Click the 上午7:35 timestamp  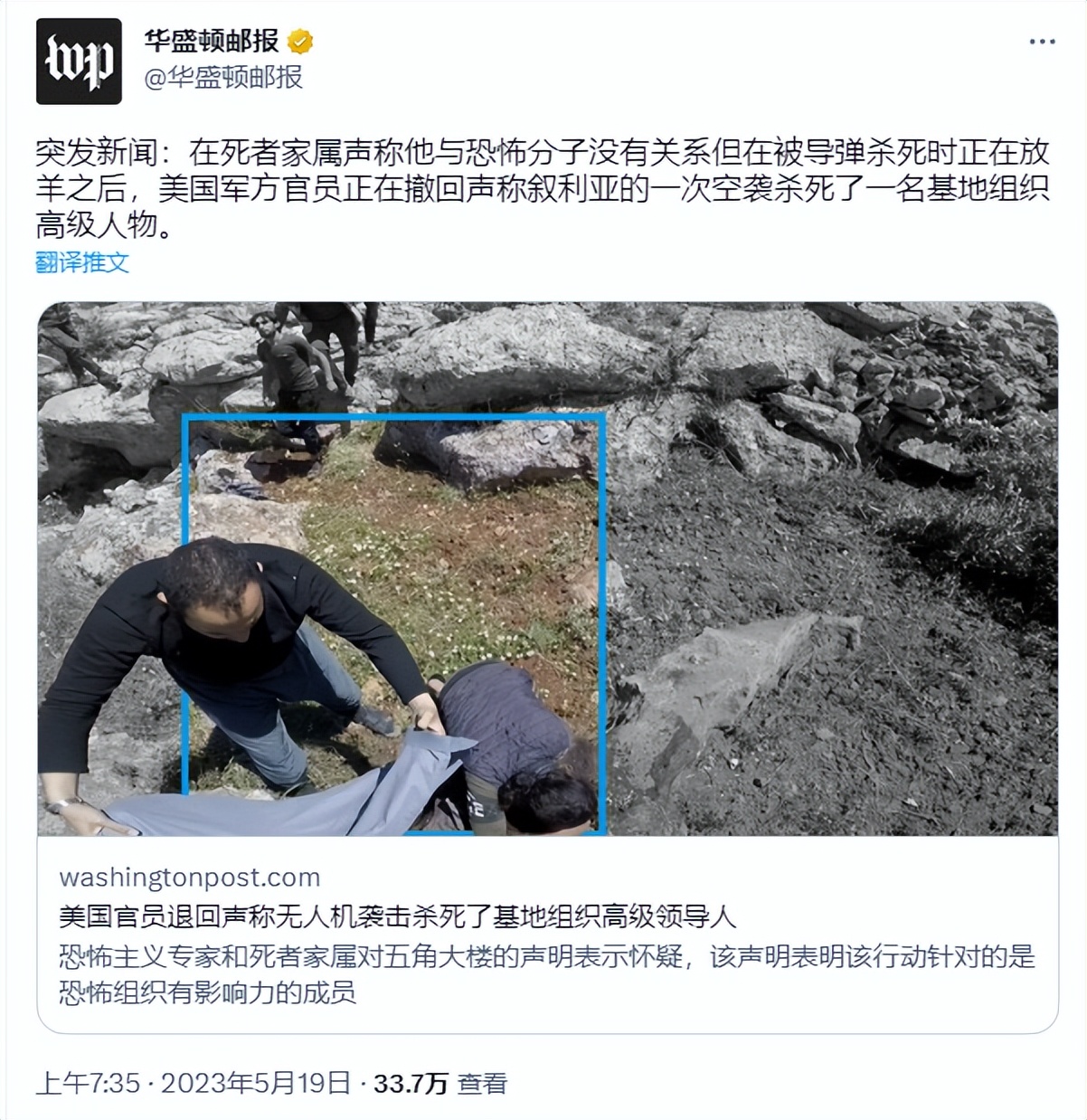[x=88, y=1083]
